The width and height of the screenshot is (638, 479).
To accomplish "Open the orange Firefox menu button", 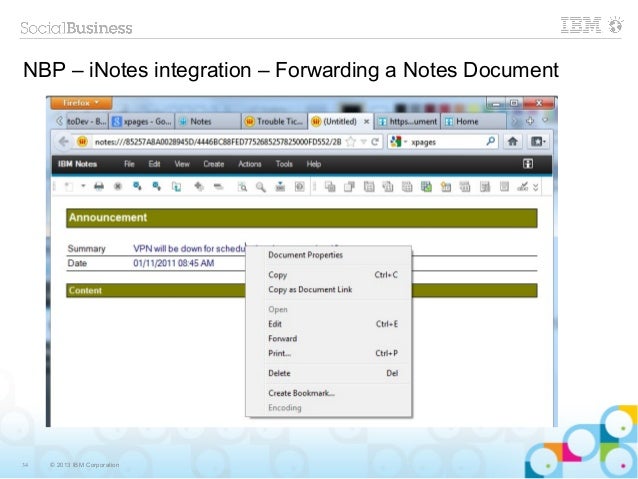I will pos(81,103).
